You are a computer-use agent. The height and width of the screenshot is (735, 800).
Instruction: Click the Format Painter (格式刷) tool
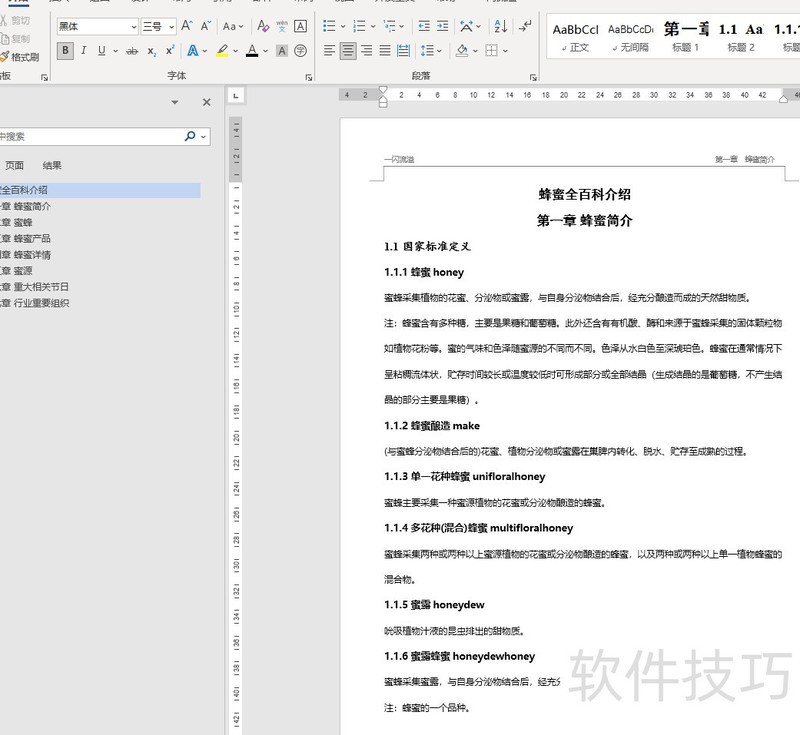[x=20, y=57]
